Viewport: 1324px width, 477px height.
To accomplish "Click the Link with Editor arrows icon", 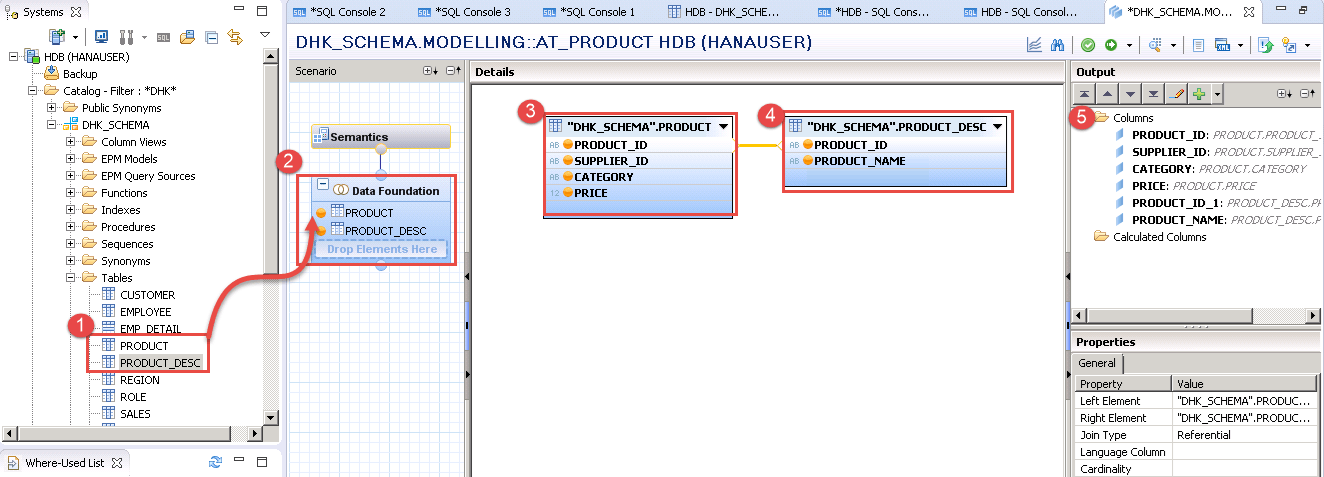I will pos(235,37).
